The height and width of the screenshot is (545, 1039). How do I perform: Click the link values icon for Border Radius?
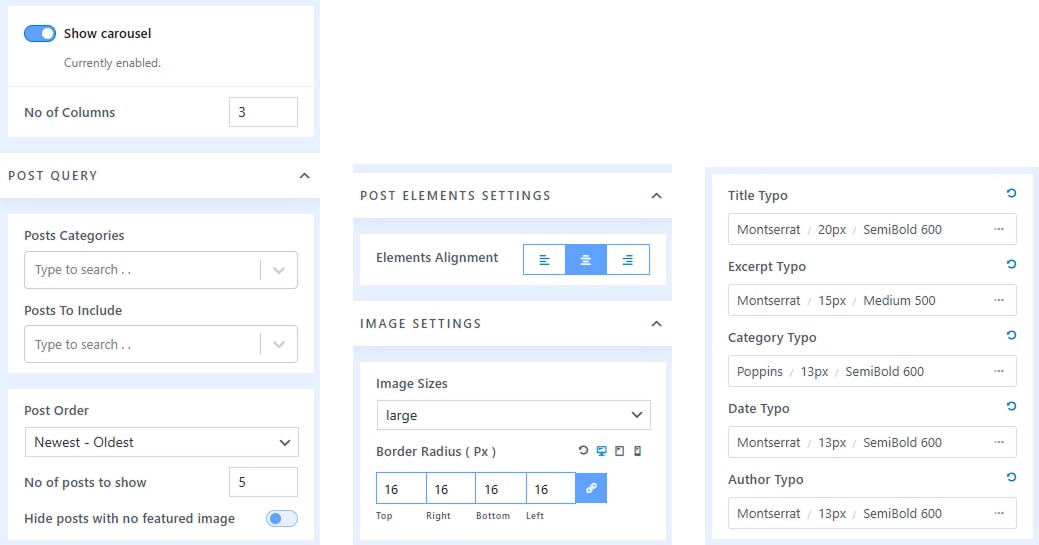click(x=591, y=488)
